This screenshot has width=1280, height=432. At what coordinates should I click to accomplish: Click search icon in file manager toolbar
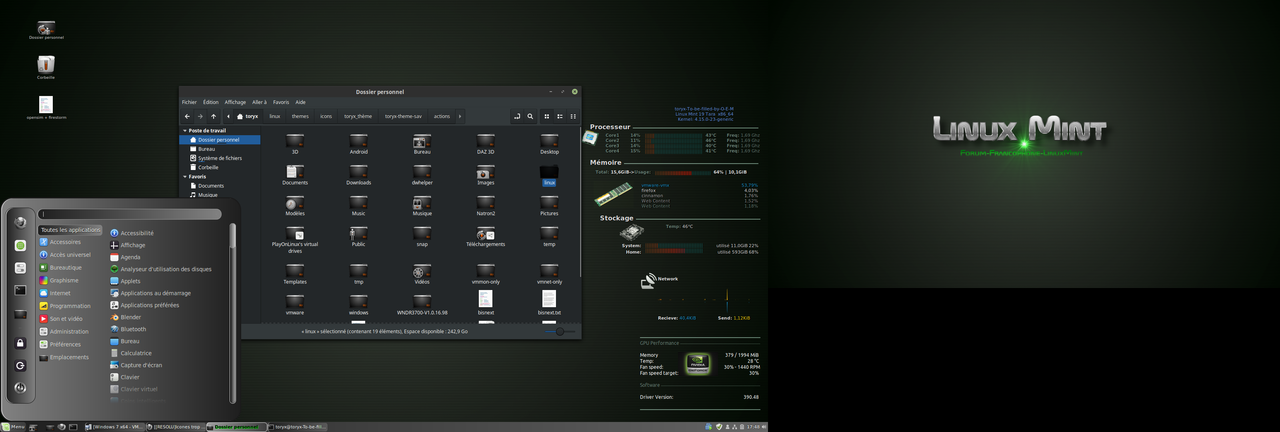pyautogui.click(x=530, y=116)
